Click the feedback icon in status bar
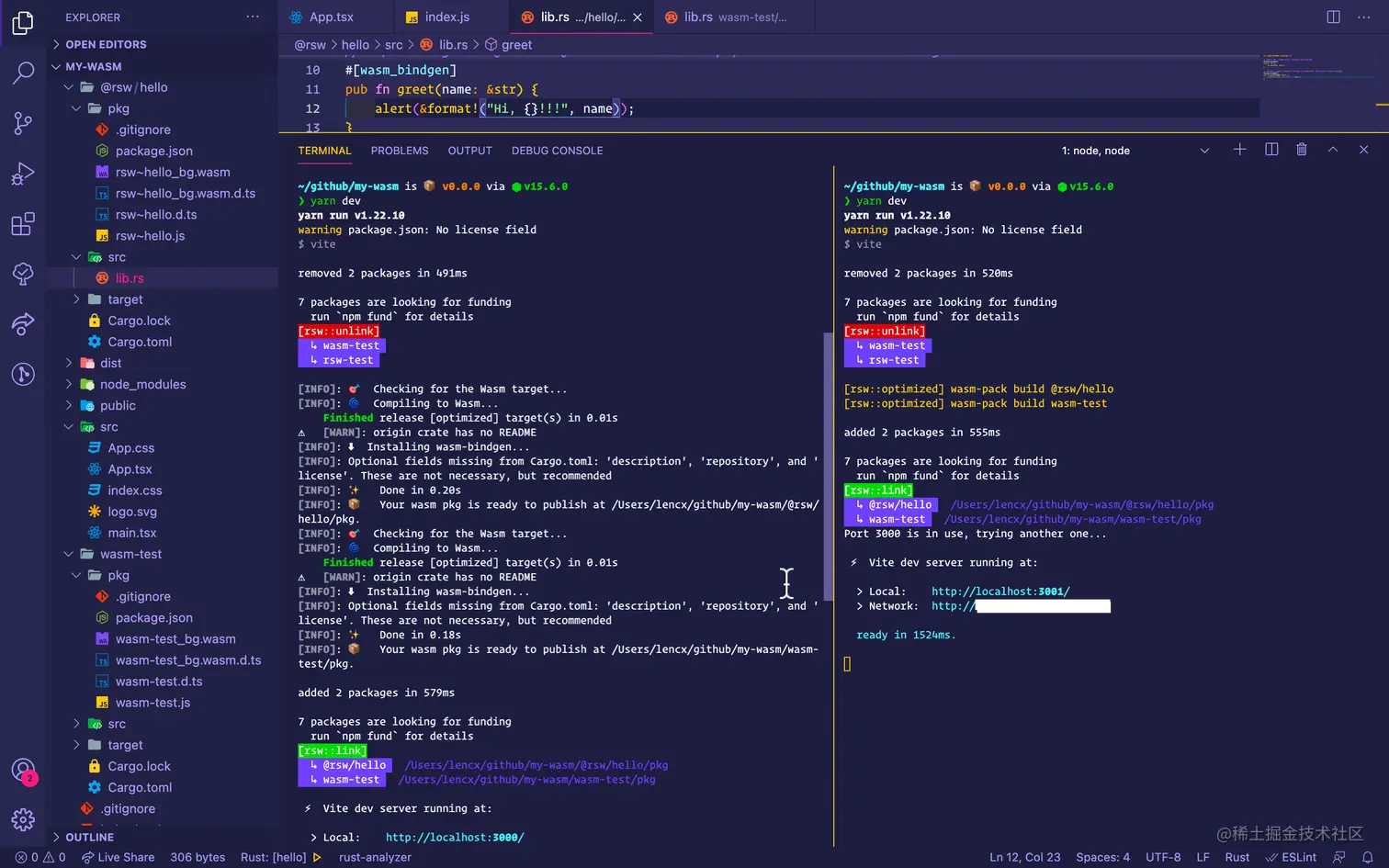 [1339, 857]
